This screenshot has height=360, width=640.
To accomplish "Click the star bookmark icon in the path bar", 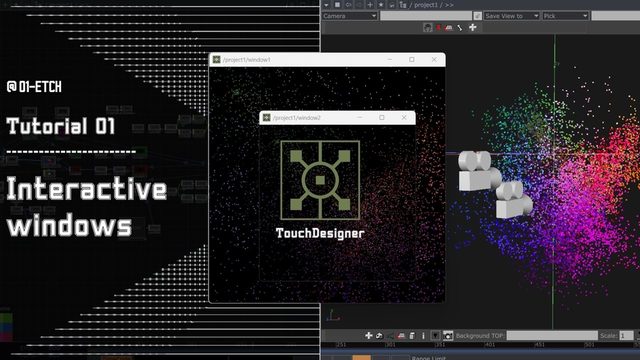I will click(x=380, y=5).
